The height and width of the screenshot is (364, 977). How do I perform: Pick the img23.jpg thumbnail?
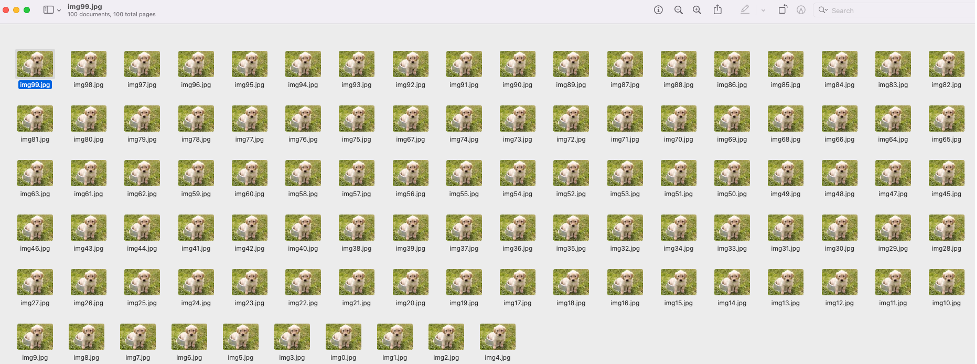click(249, 282)
